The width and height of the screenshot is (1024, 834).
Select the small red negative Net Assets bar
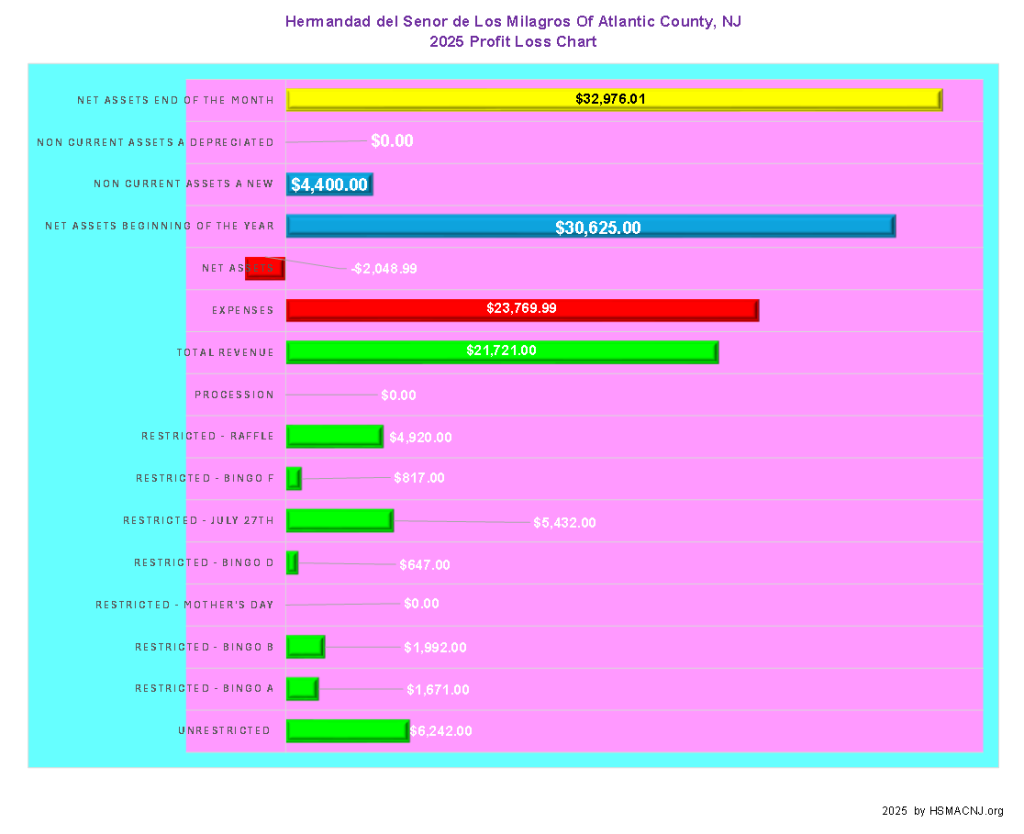point(265,269)
